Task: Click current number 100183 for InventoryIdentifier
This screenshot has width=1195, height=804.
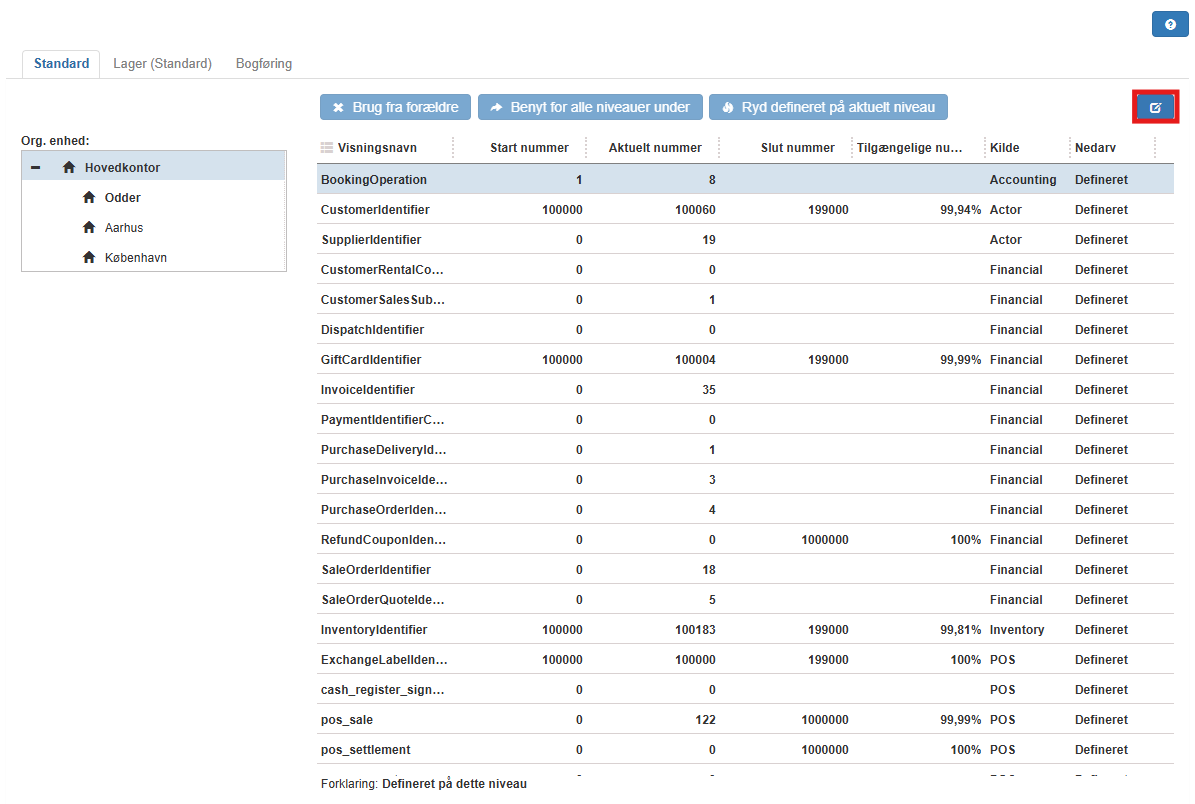Action: tap(695, 629)
